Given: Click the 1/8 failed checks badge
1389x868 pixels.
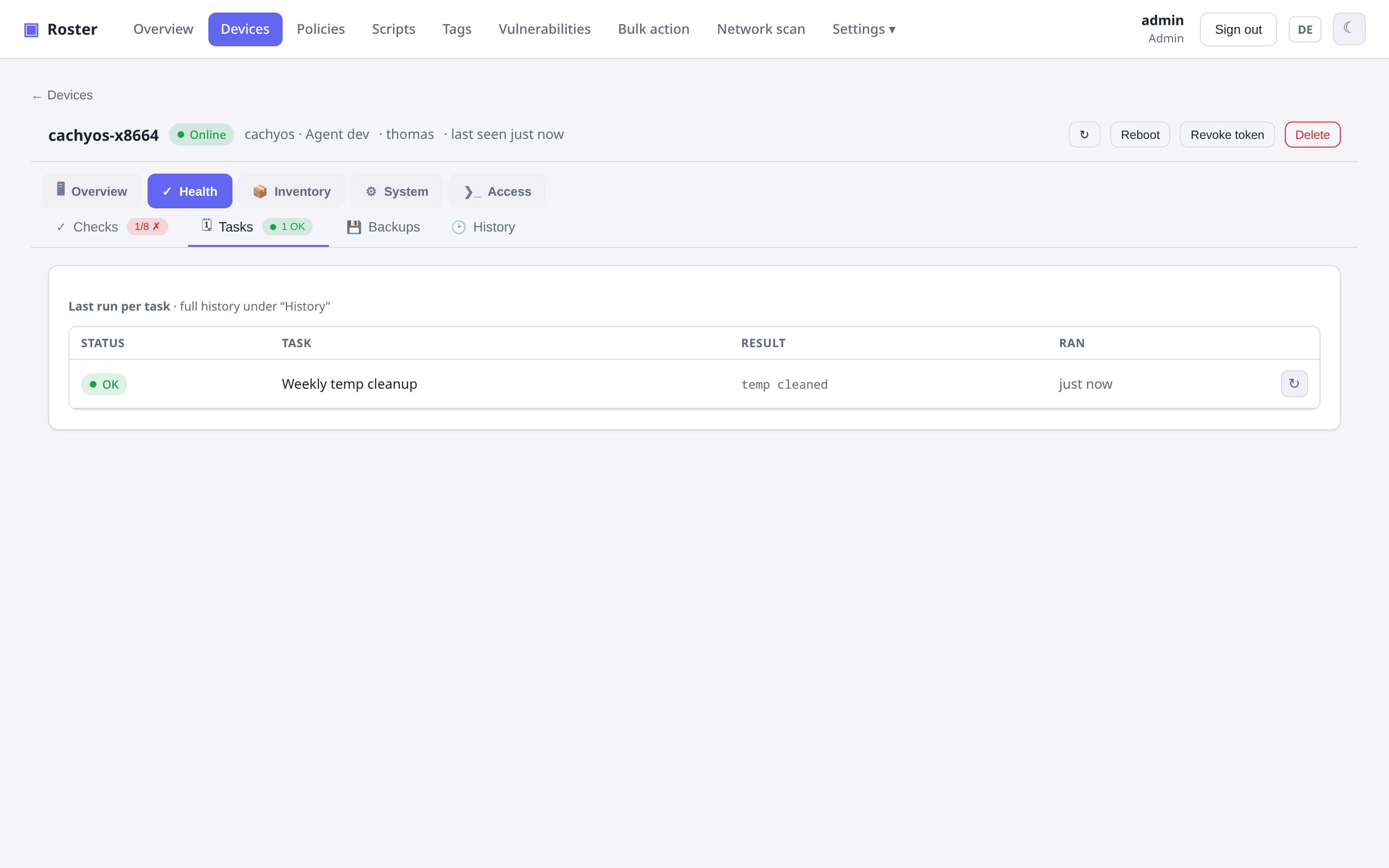Looking at the screenshot, I should coord(148,227).
